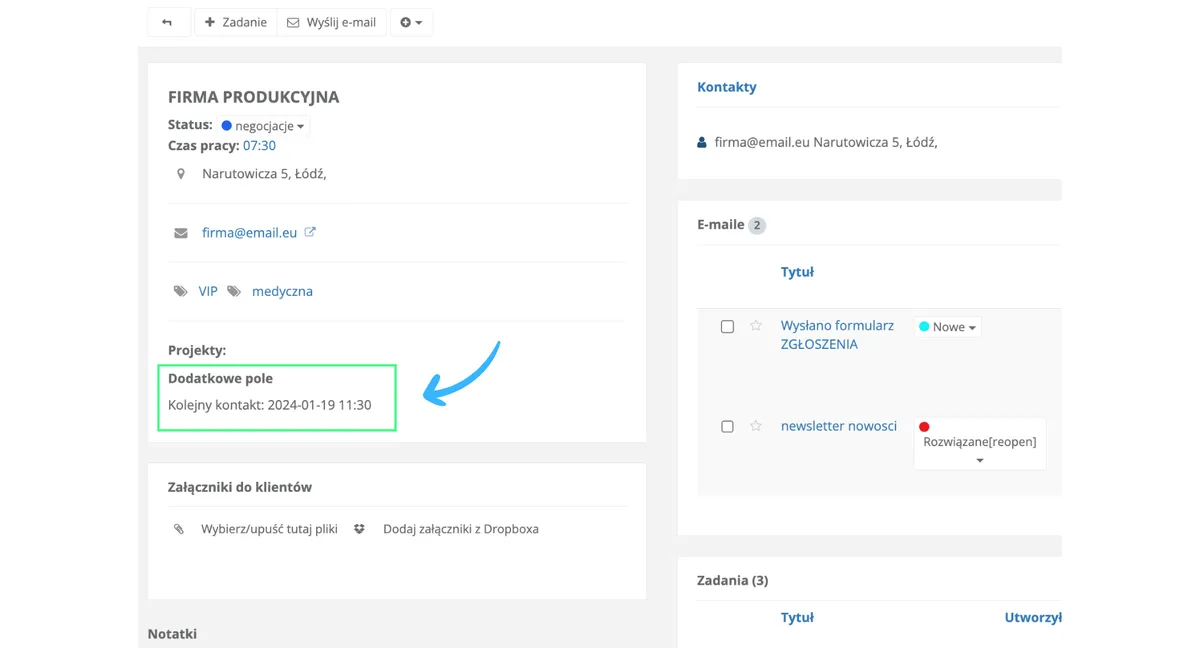Click the FIRMA PRODUKCYJNA title

point(254,97)
